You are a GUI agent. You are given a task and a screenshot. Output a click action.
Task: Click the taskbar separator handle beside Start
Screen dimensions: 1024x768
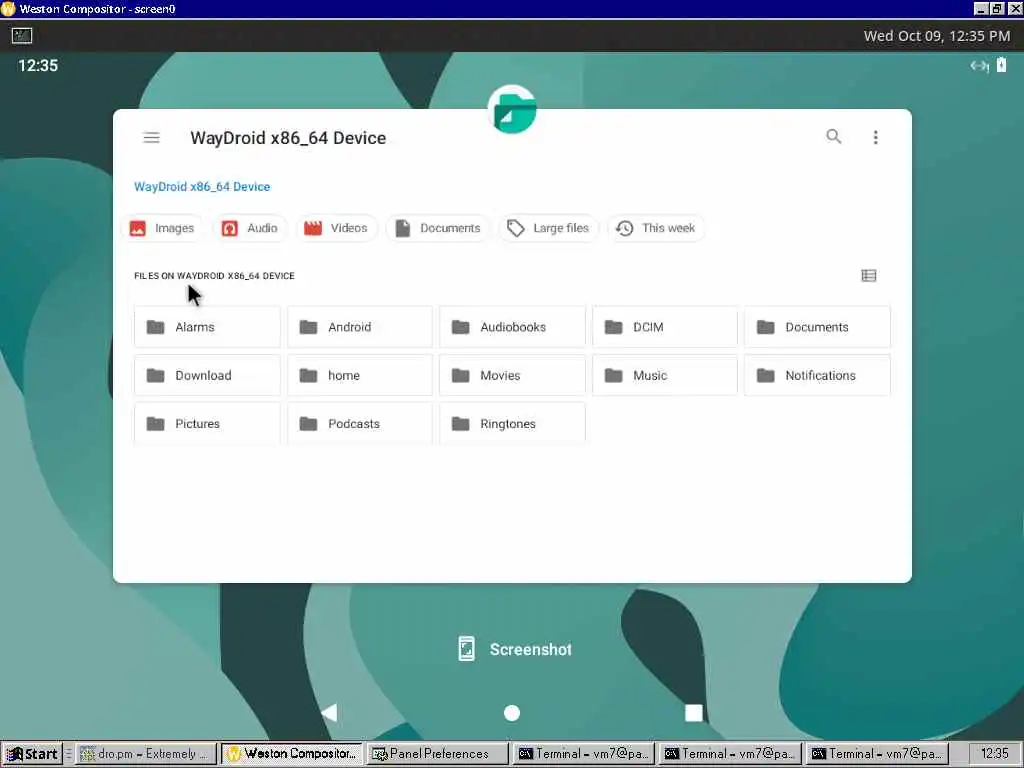(x=68, y=754)
